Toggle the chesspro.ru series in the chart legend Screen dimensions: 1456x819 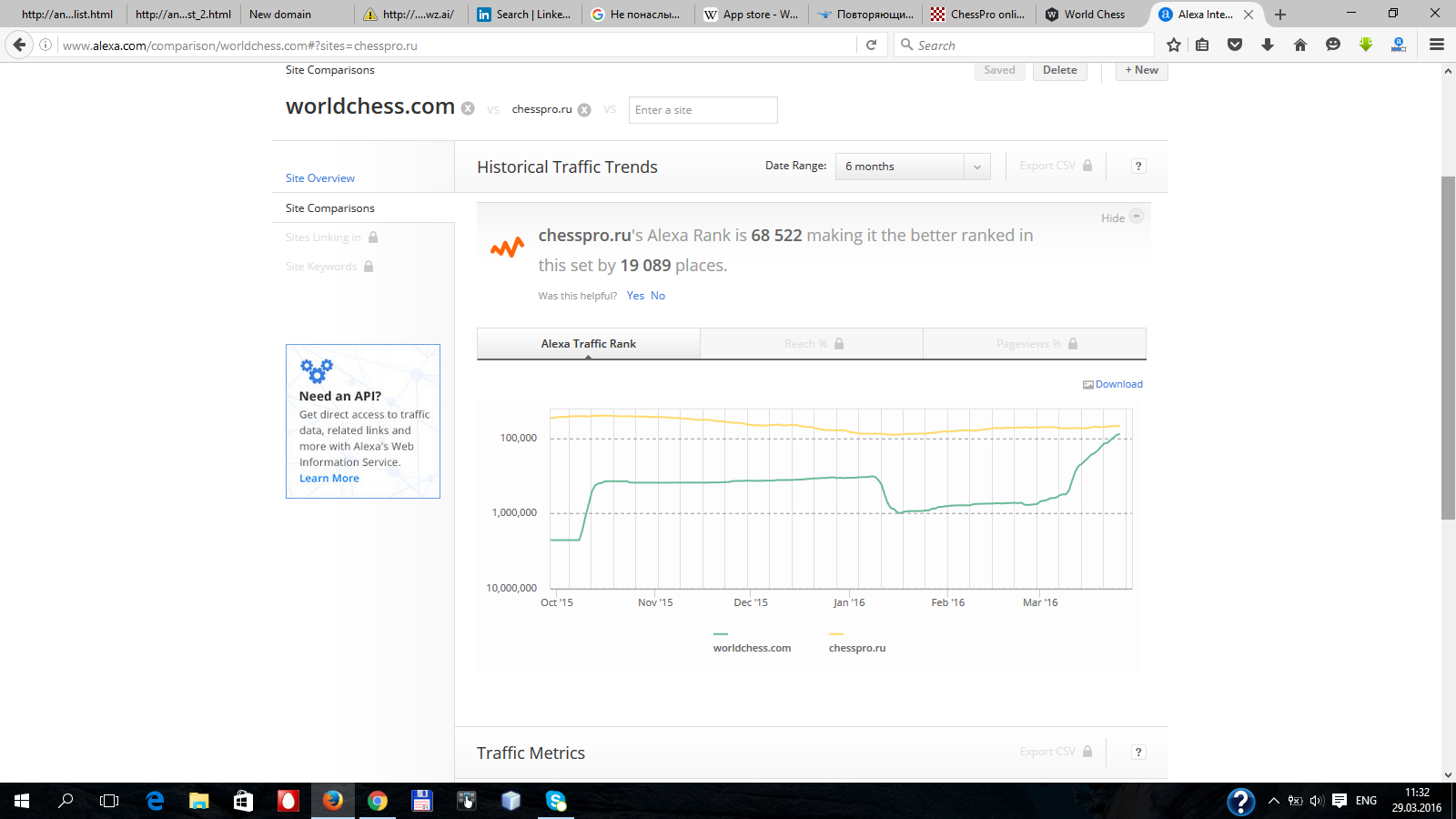click(856, 648)
